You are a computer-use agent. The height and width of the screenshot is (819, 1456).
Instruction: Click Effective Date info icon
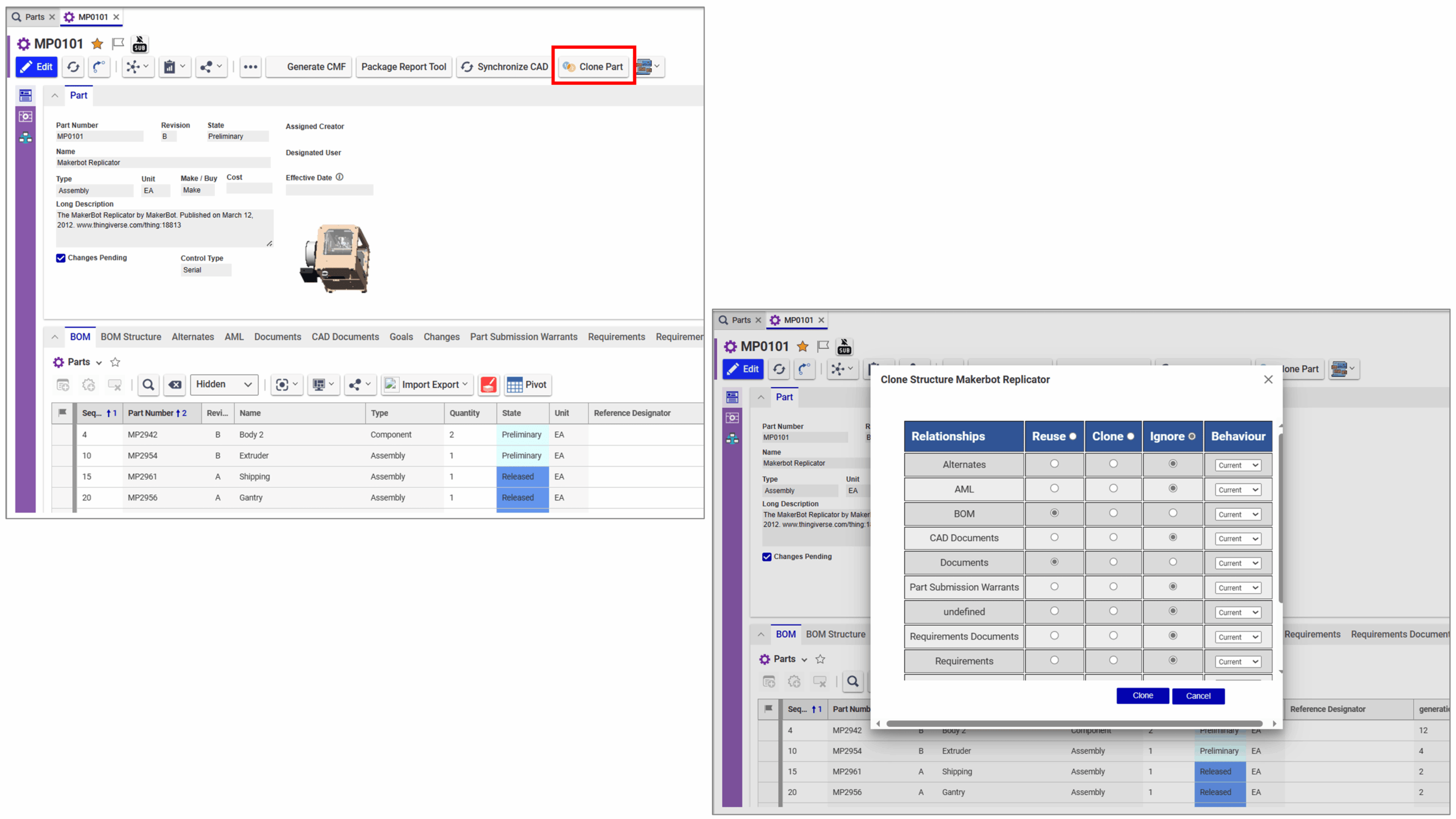[x=340, y=177]
